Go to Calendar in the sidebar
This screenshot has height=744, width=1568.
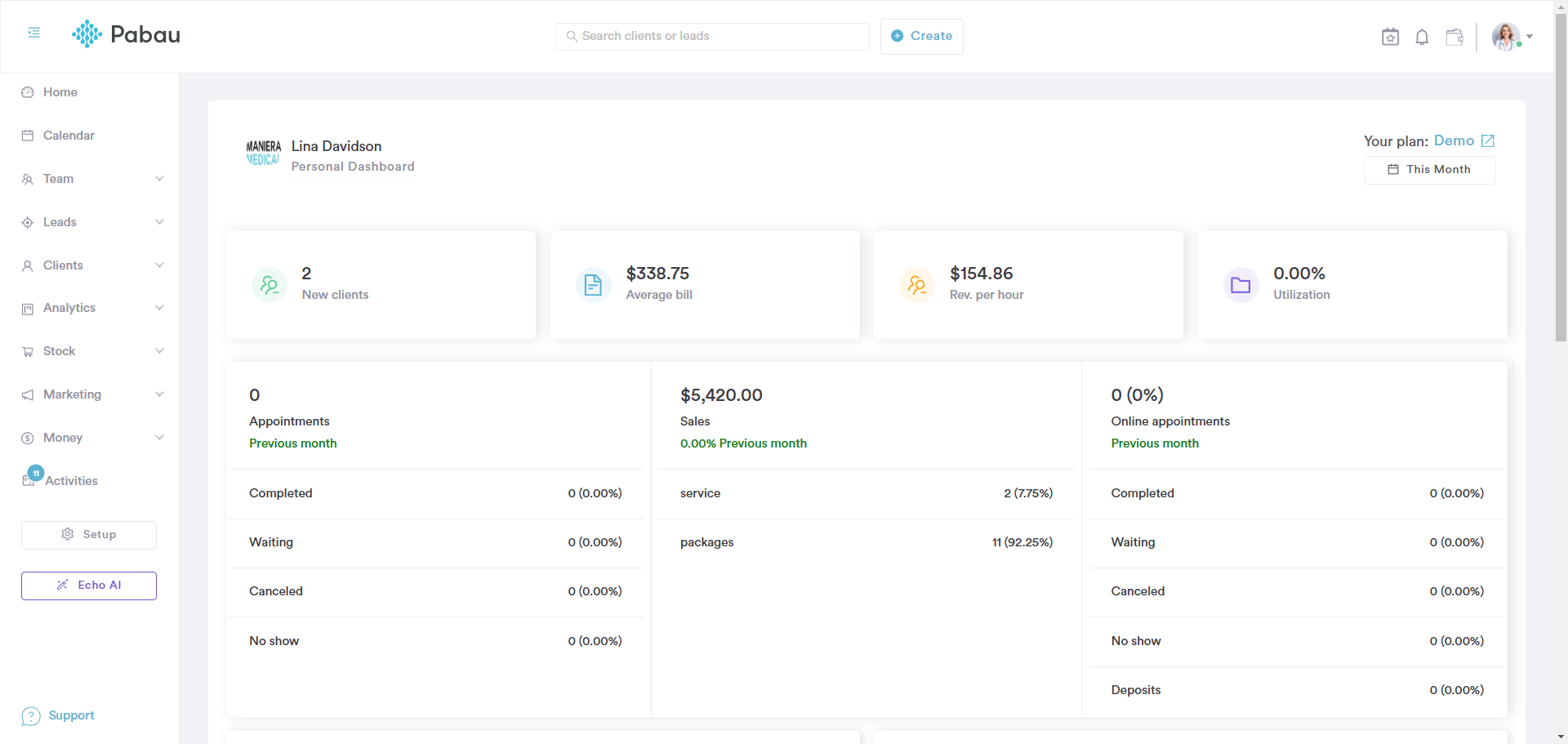69,136
